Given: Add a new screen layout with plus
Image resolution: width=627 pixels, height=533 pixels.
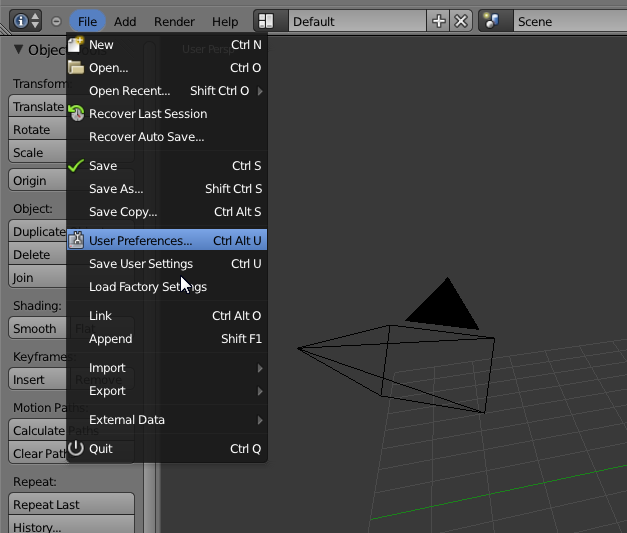Looking at the screenshot, I should pos(438,21).
